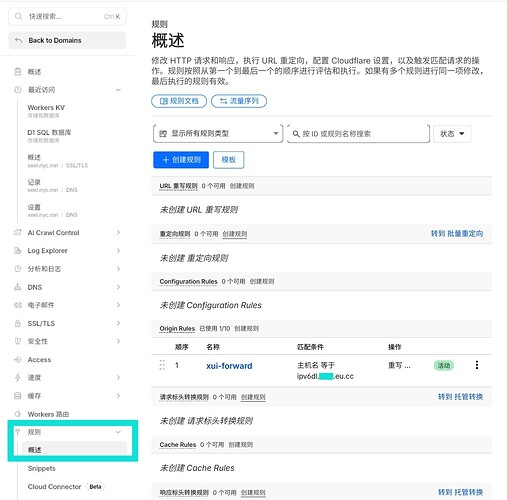Click the SSL/TLS lock icon in sidebar
The width and height of the screenshot is (507, 500).
click(17, 323)
